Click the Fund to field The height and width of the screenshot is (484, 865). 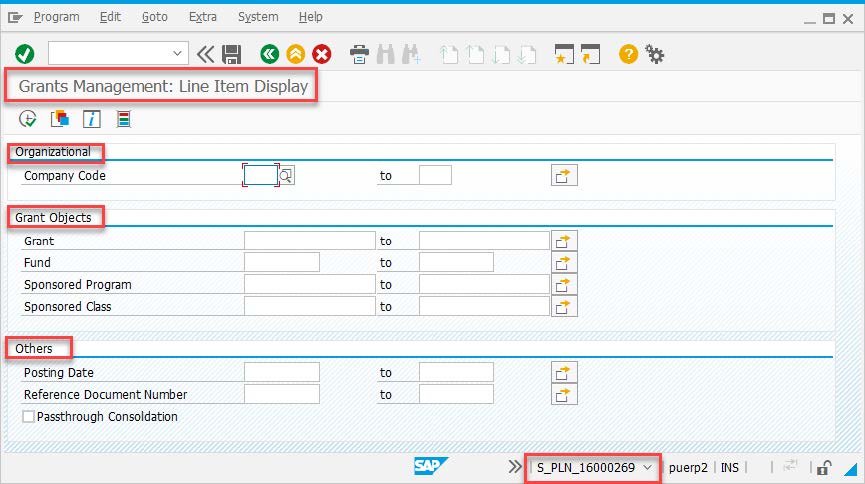(456, 262)
